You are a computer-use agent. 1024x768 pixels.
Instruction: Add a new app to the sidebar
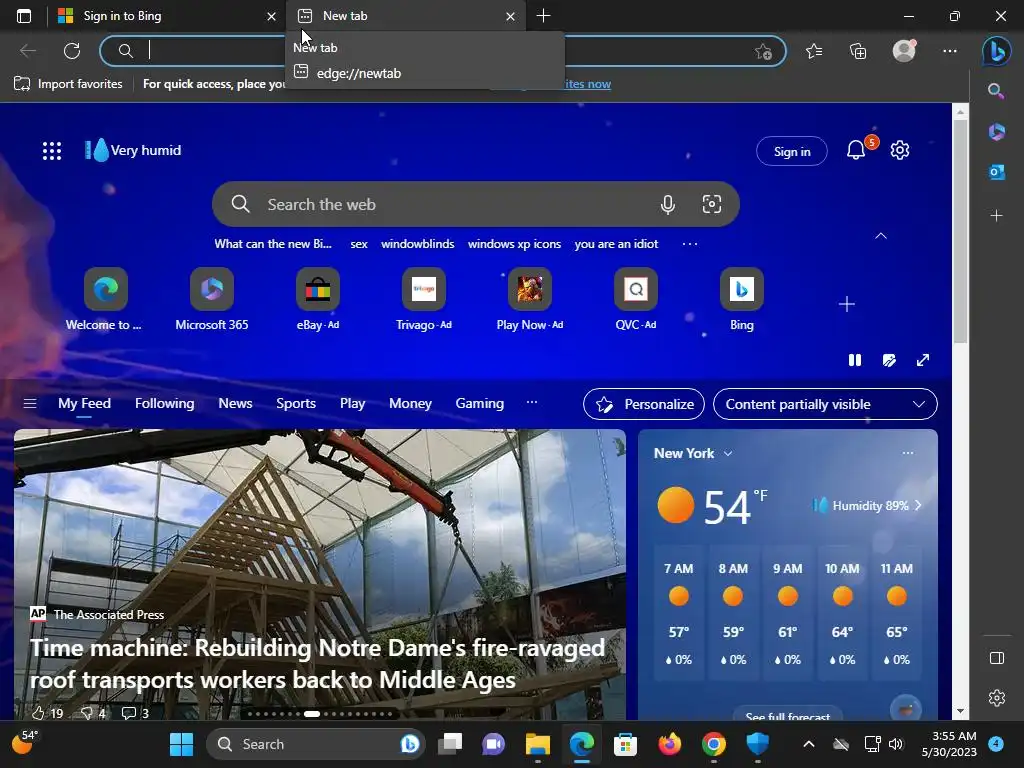coord(996,216)
